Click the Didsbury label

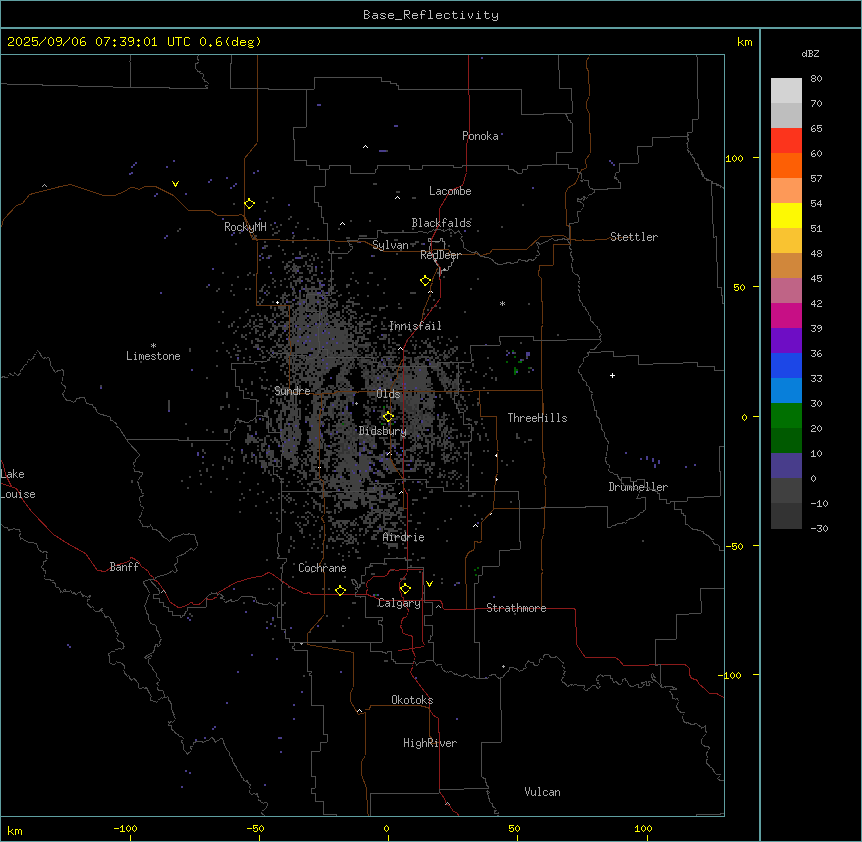pyautogui.click(x=383, y=431)
